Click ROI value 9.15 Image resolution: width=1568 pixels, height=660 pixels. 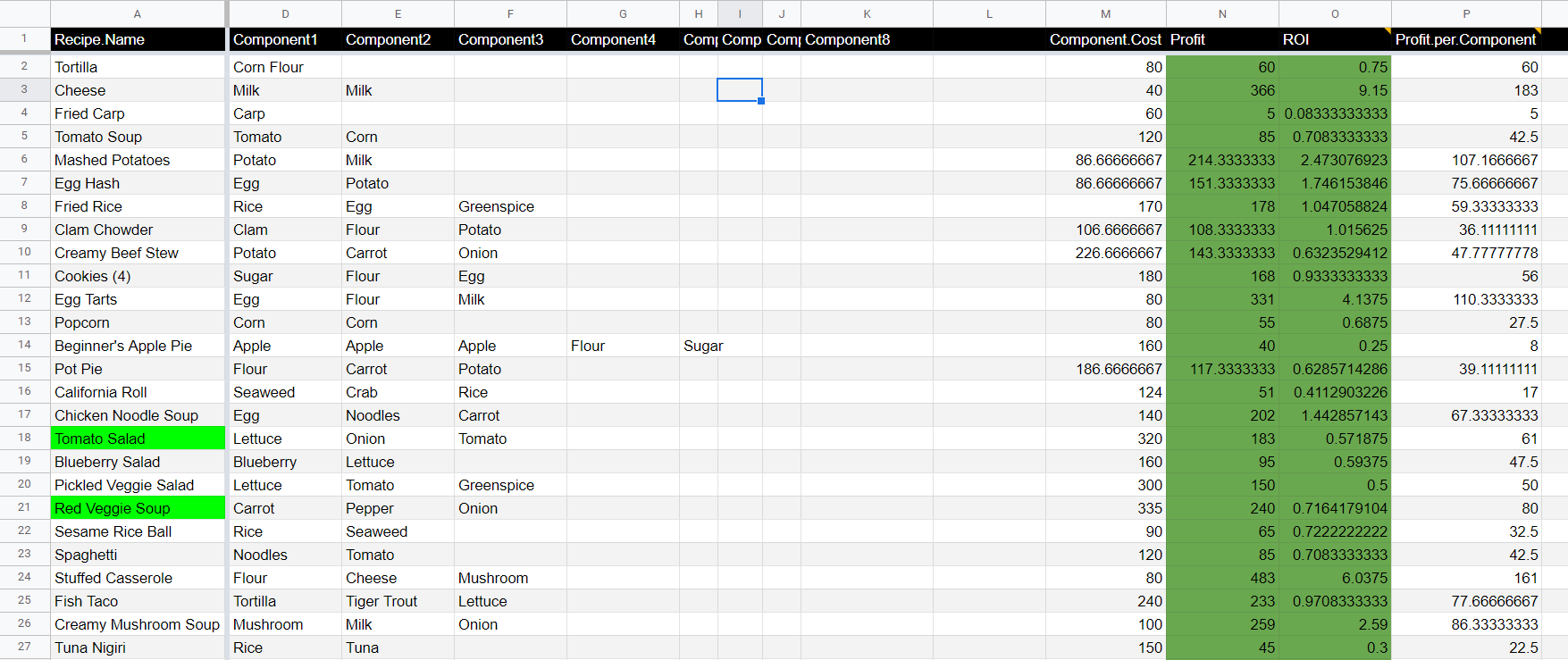click(1335, 90)
